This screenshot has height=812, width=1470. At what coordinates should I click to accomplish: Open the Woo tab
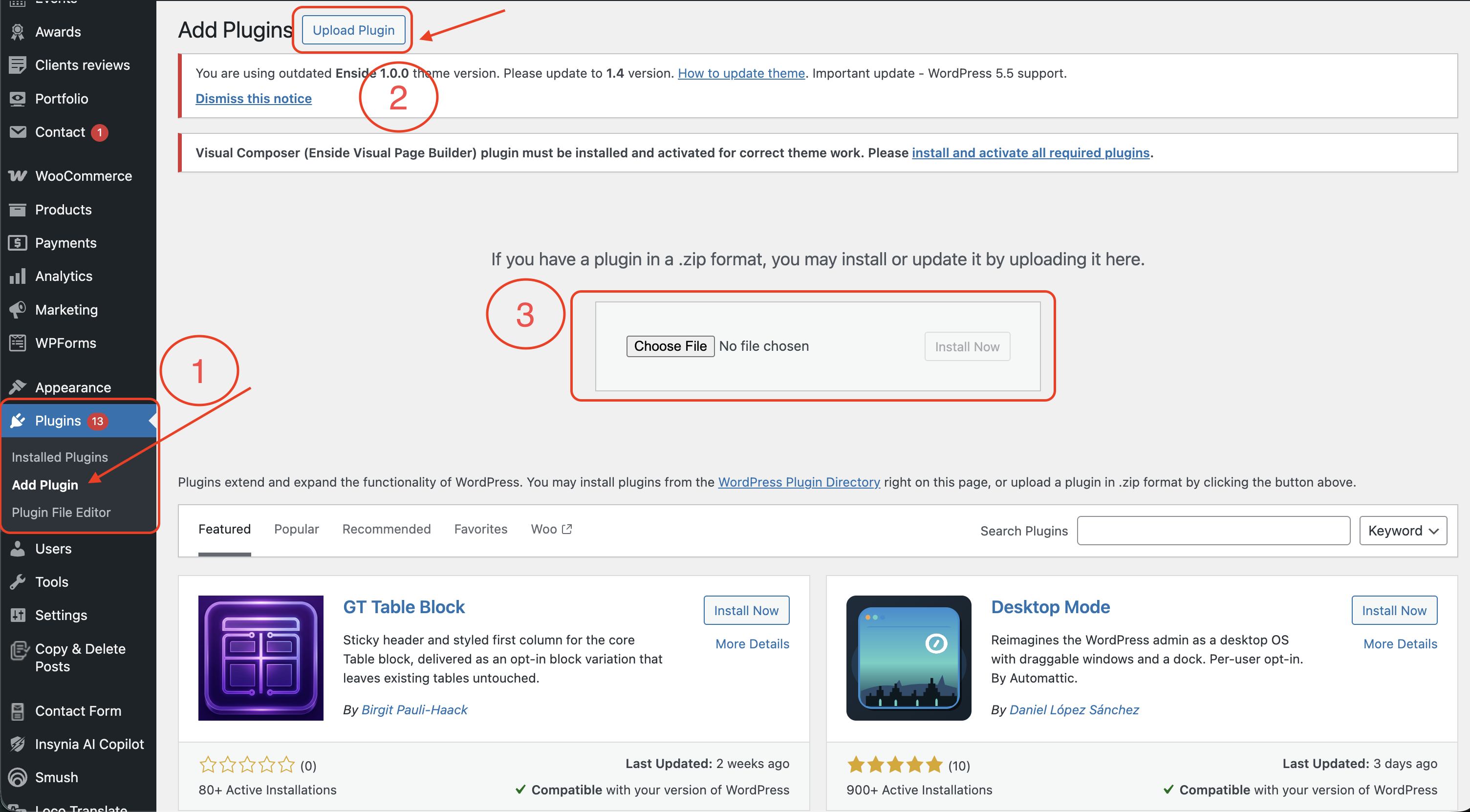(x=551, y=529)
